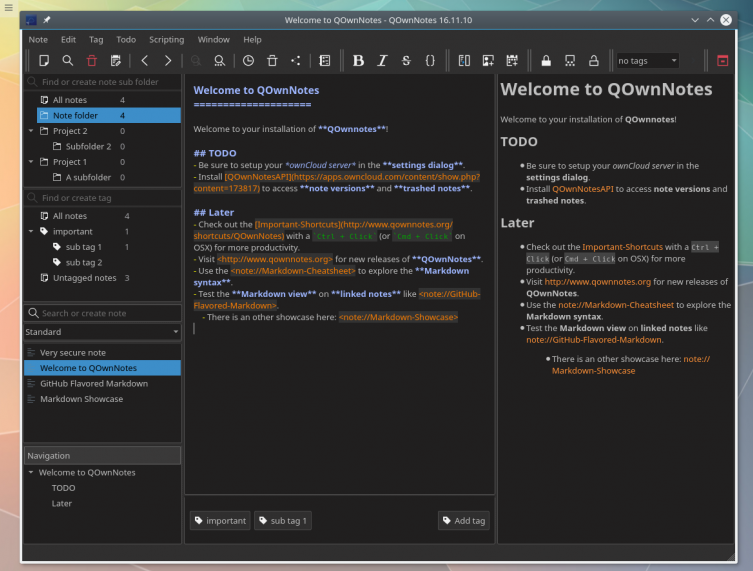Viewport: 753px width, 571px height.
Task: Click the sub tag 1 button below editor
Action: click(x=283, y=521)
